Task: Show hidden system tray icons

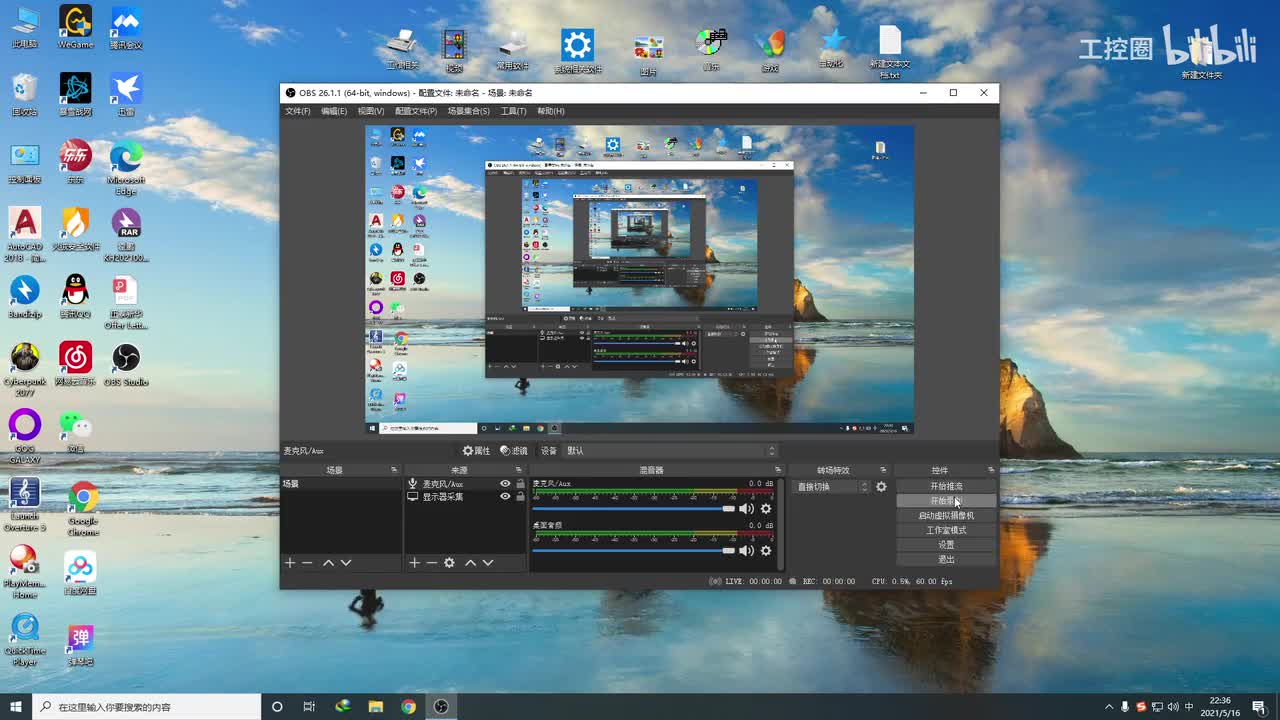Action: 1108,707
